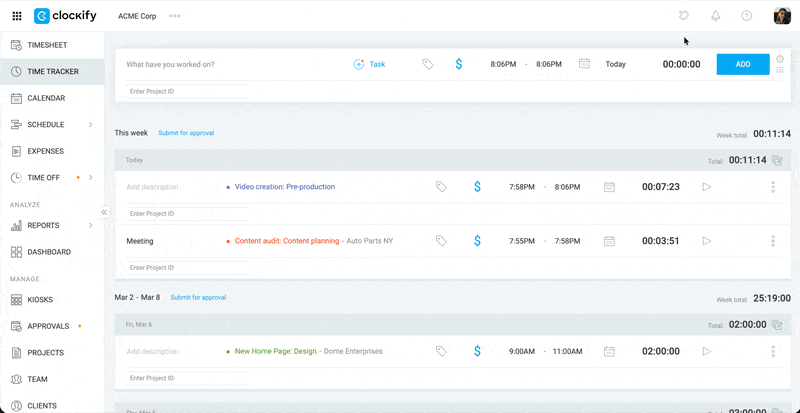The width and height of the screenshot is (800, 413).
Task: Go to Projects in the sidebar
Action: 46,353
